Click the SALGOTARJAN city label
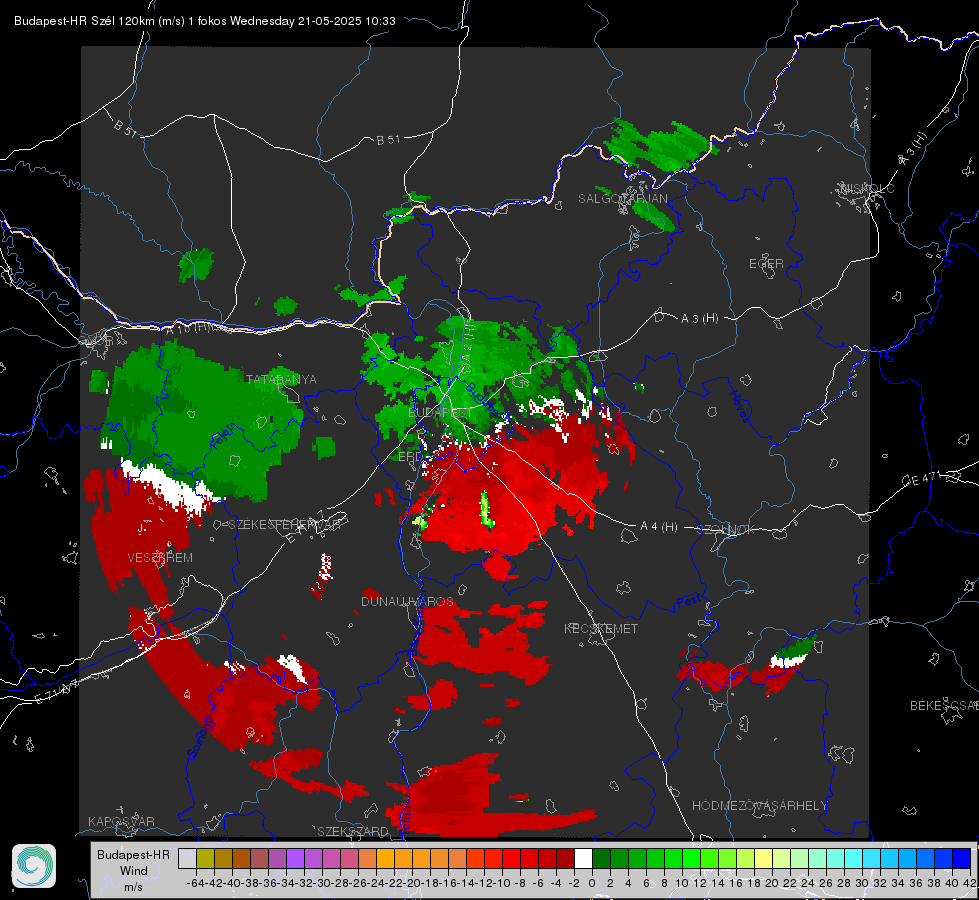Screen dimensions: 979x900 622,198
